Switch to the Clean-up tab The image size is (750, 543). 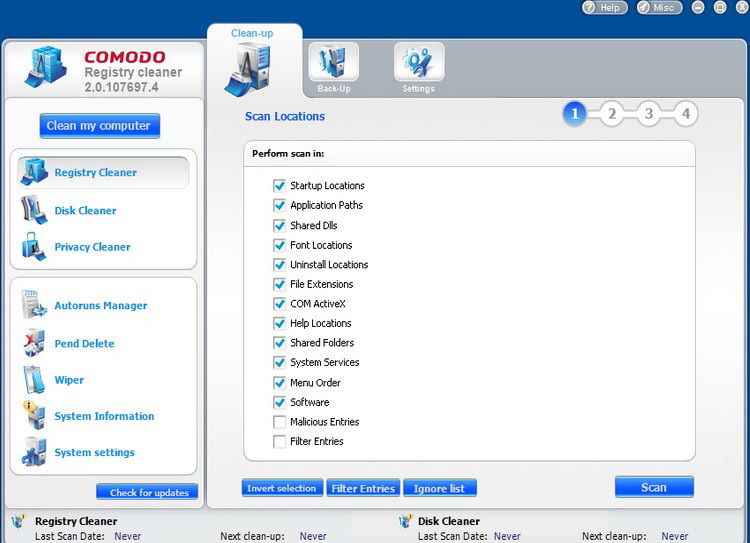252,33
